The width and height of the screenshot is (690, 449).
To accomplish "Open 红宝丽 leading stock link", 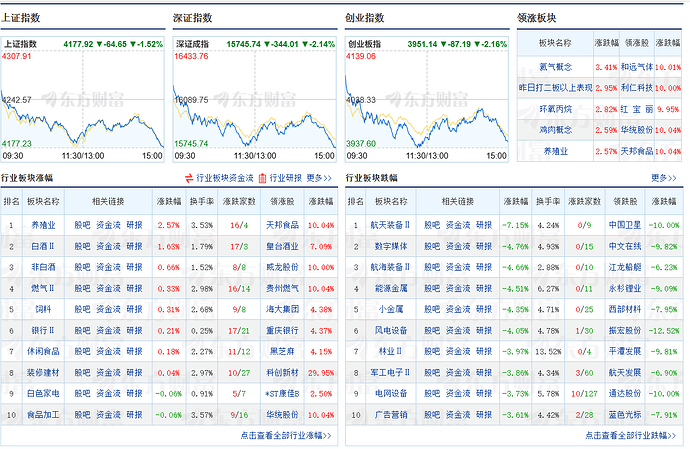I will 637,109.
